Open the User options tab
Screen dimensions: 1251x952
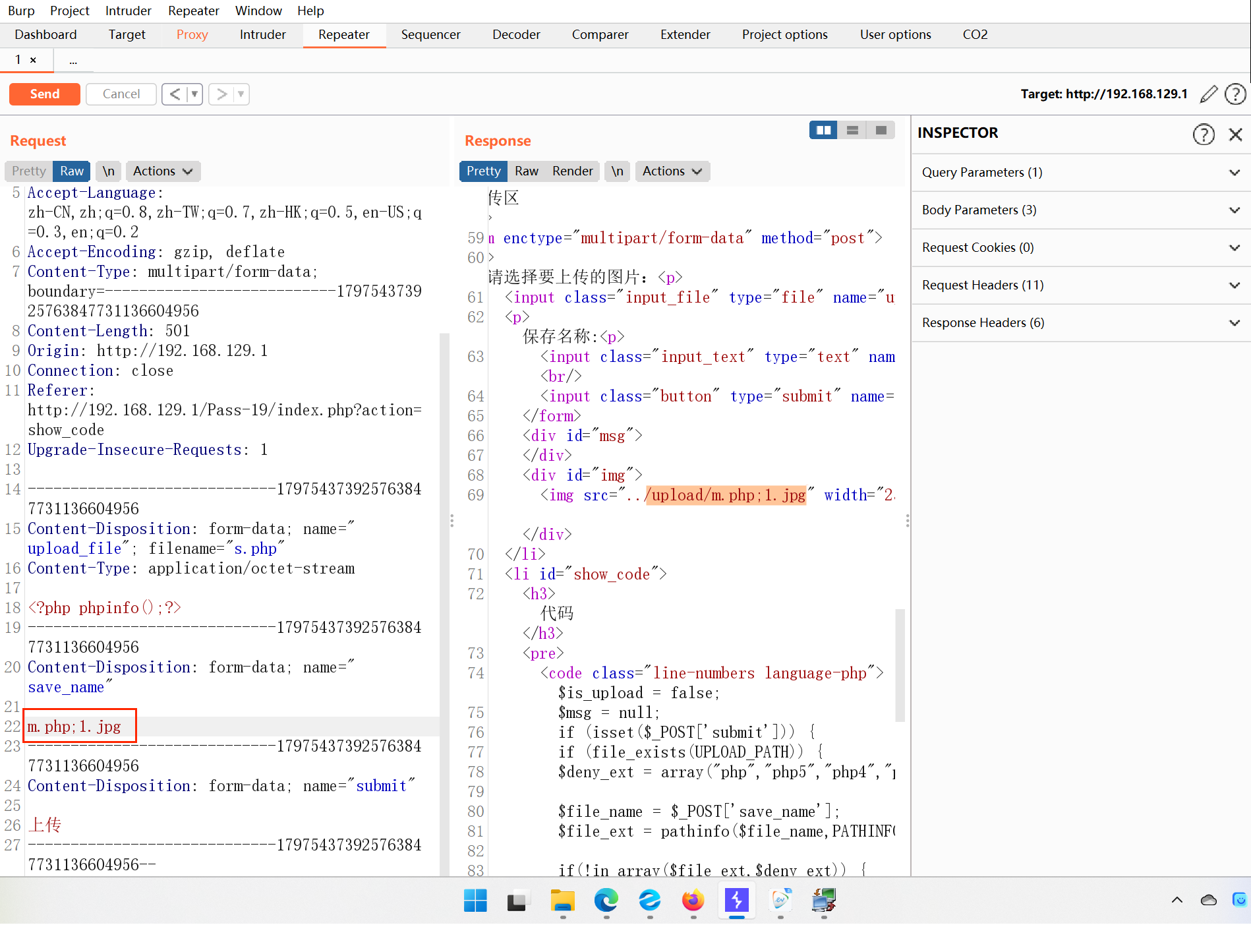tap(895, 35)
